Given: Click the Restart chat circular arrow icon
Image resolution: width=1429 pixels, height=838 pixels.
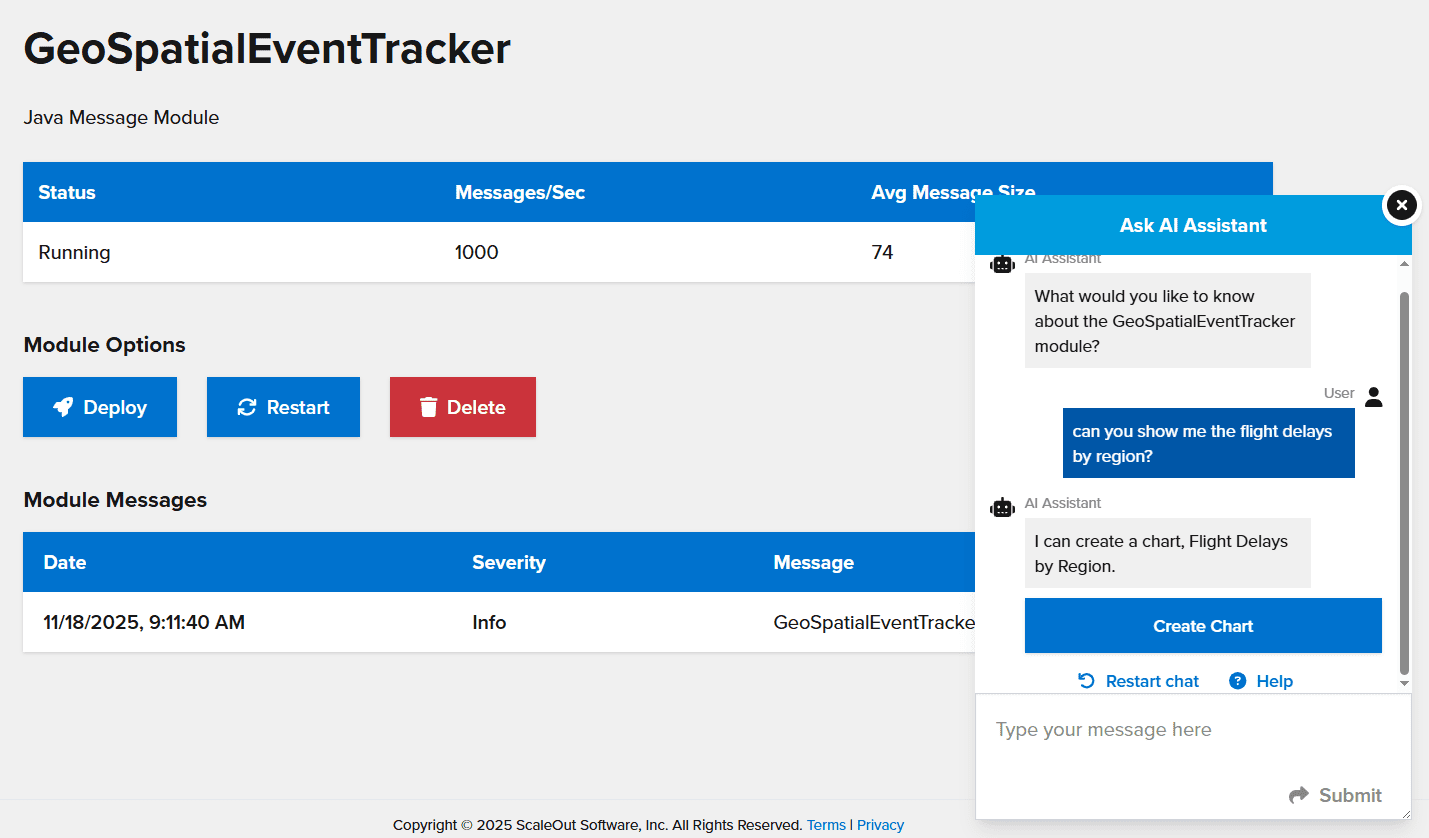Looking at the screenshot, I should [1086, 680].
